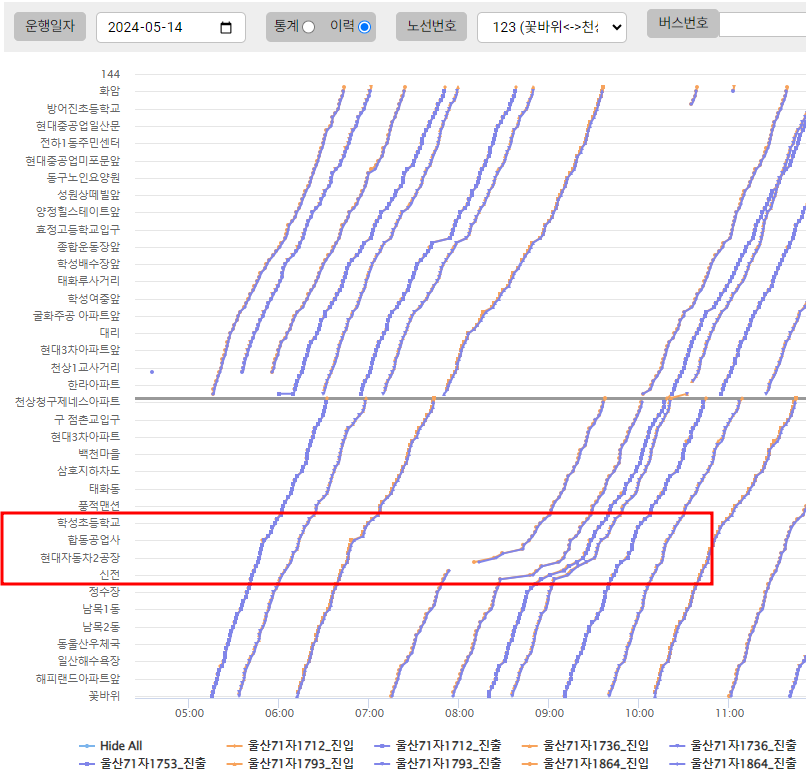
Task: Toggle Hide All in chart legend
Action: (x=113, y=745)
